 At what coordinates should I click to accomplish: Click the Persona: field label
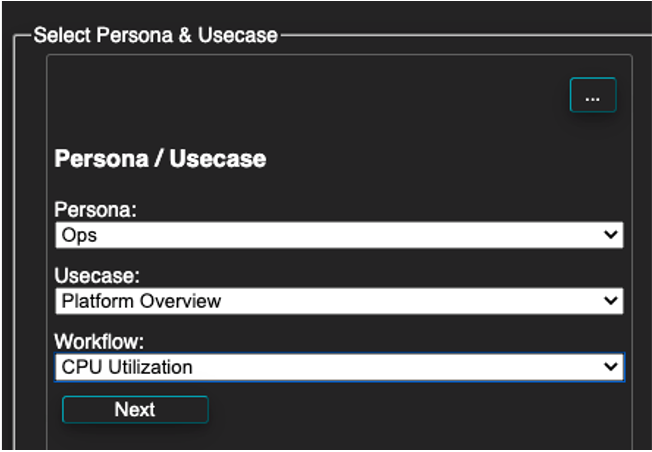tap(95, 210)
